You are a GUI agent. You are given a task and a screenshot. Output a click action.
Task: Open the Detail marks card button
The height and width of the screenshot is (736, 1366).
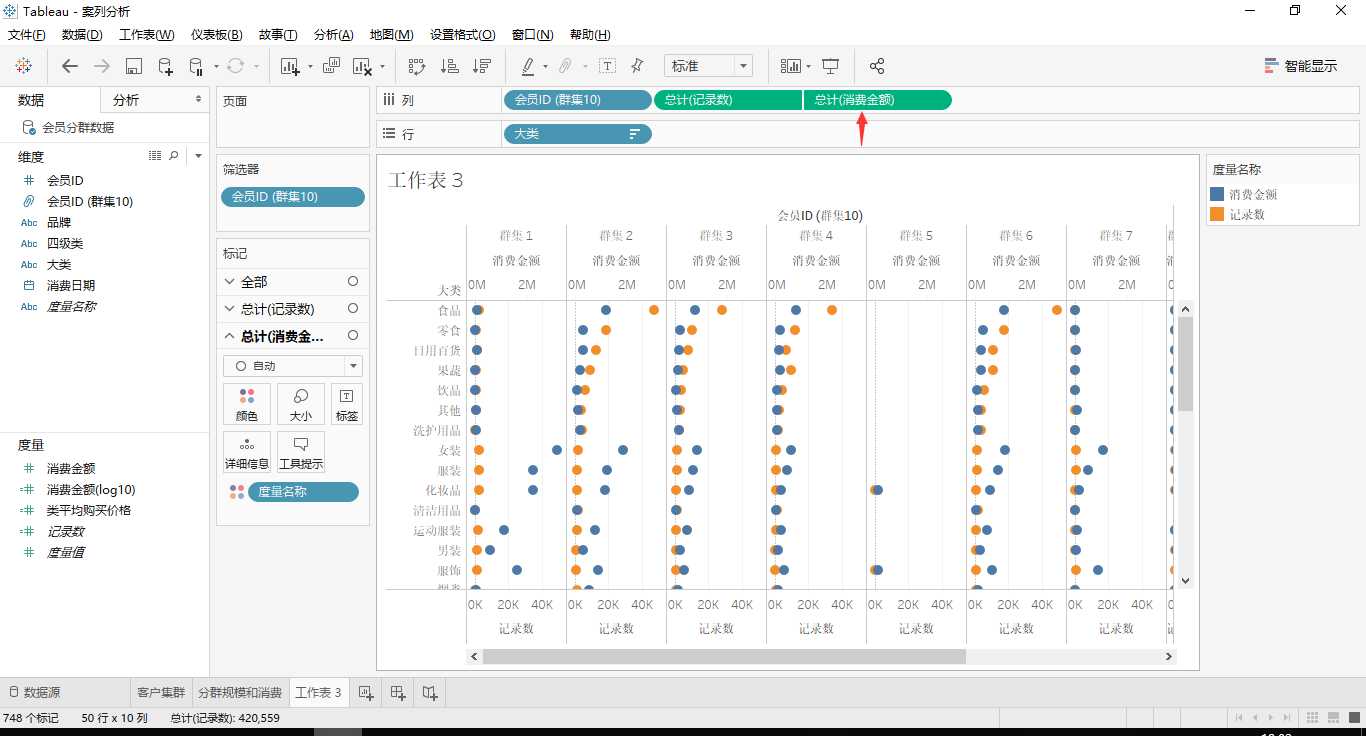pyautogui.click(x=247, y=452)
